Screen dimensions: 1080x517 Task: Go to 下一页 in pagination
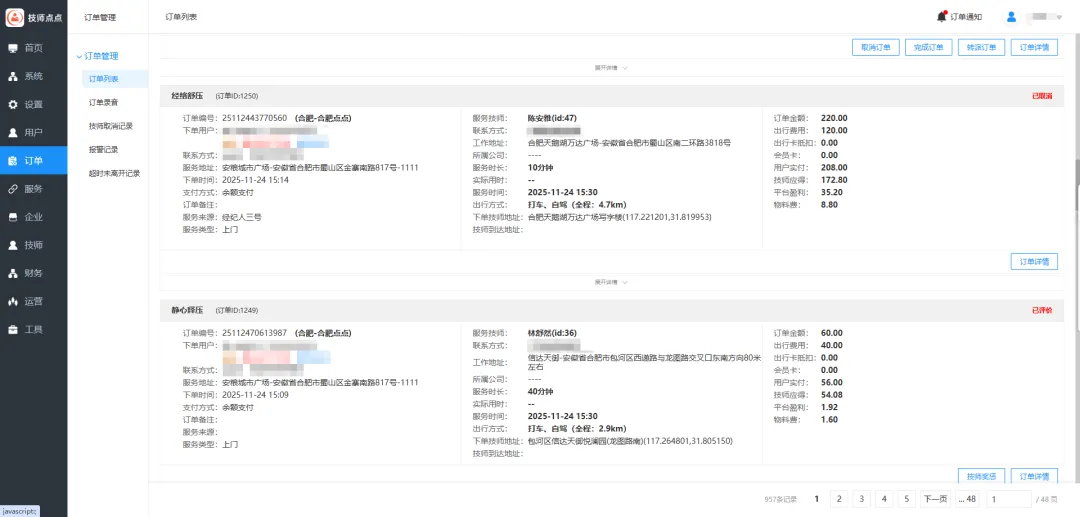coord(934,499)
